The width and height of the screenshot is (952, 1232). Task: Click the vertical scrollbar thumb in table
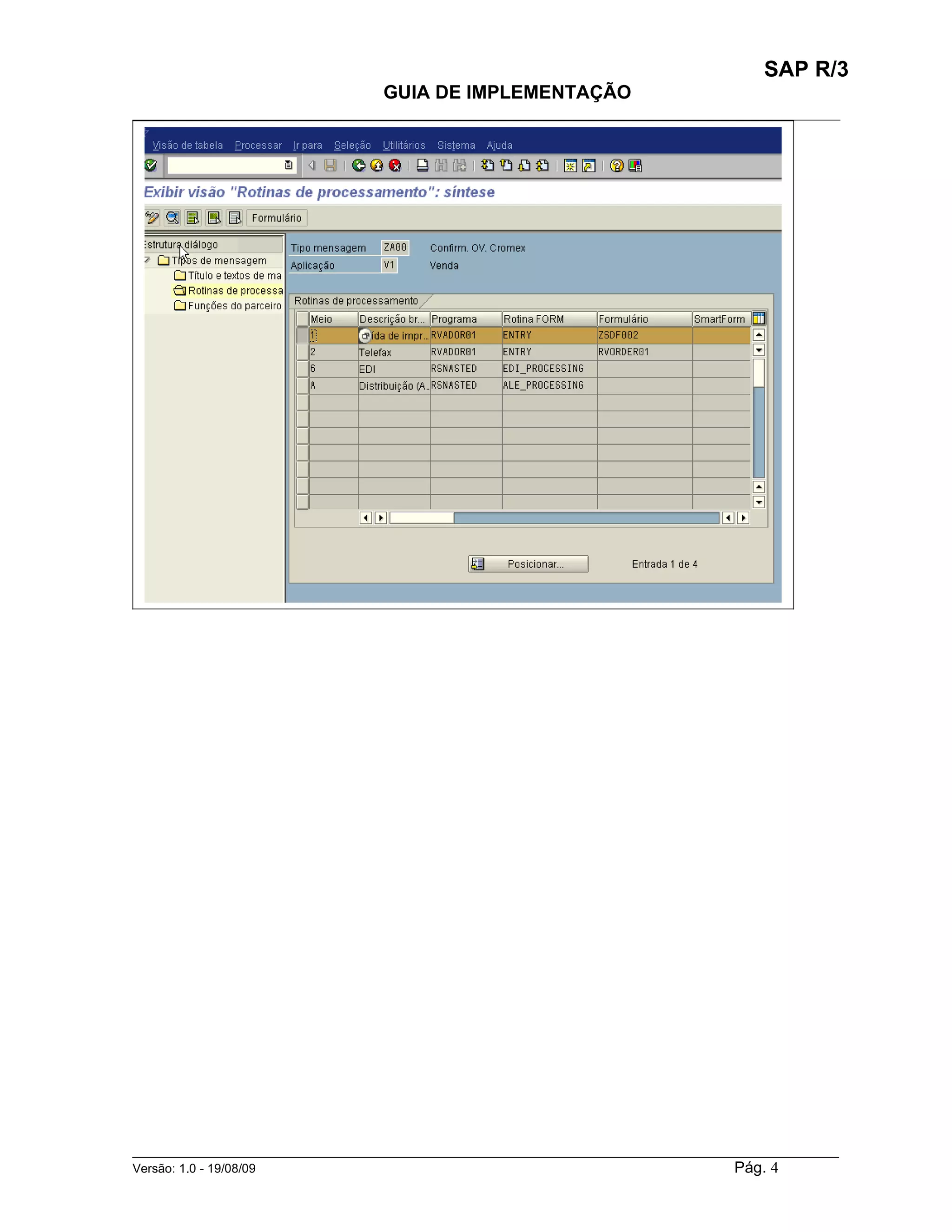(759, 373)
